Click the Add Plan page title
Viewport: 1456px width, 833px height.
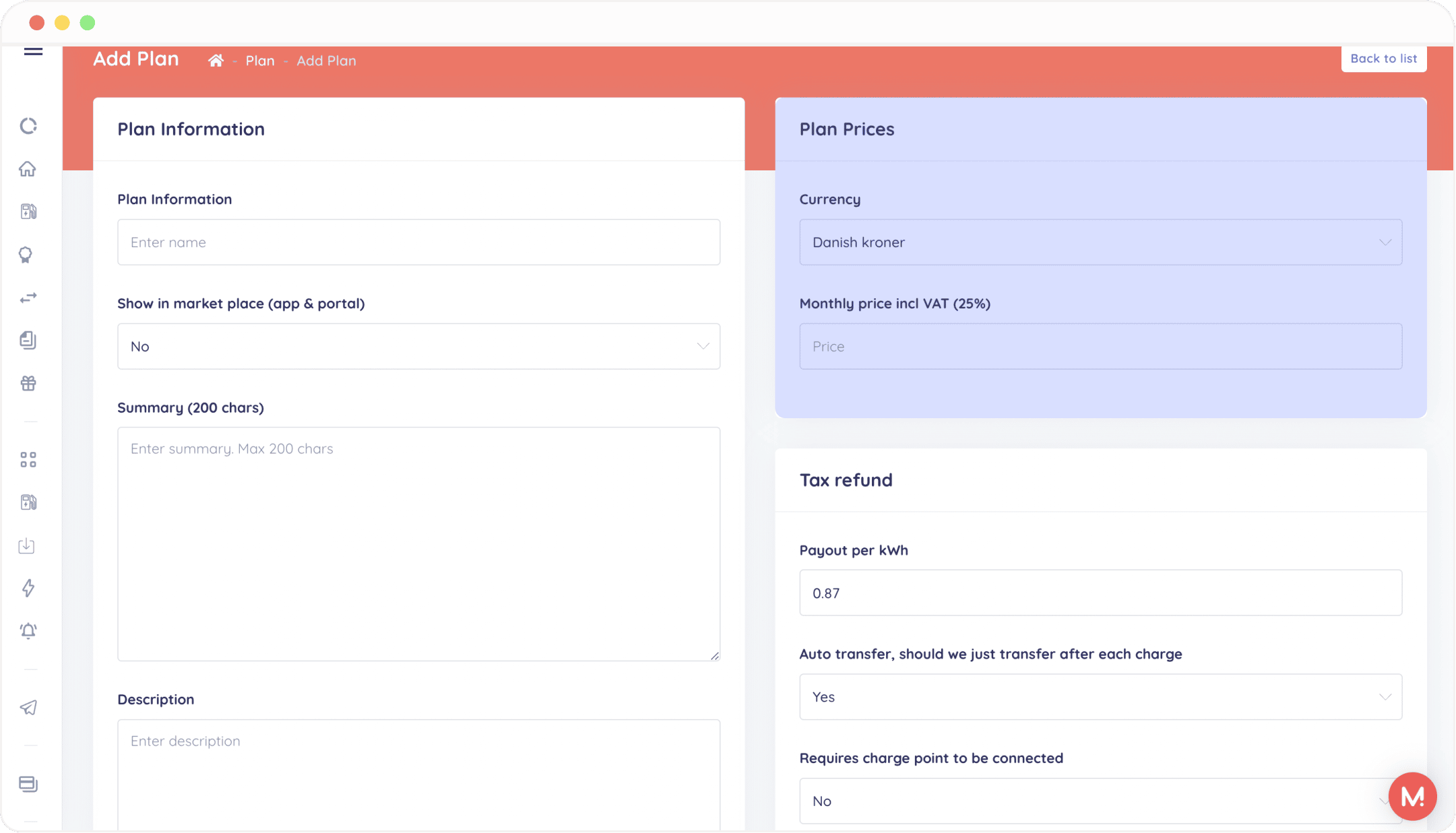(x=136, y=59)
